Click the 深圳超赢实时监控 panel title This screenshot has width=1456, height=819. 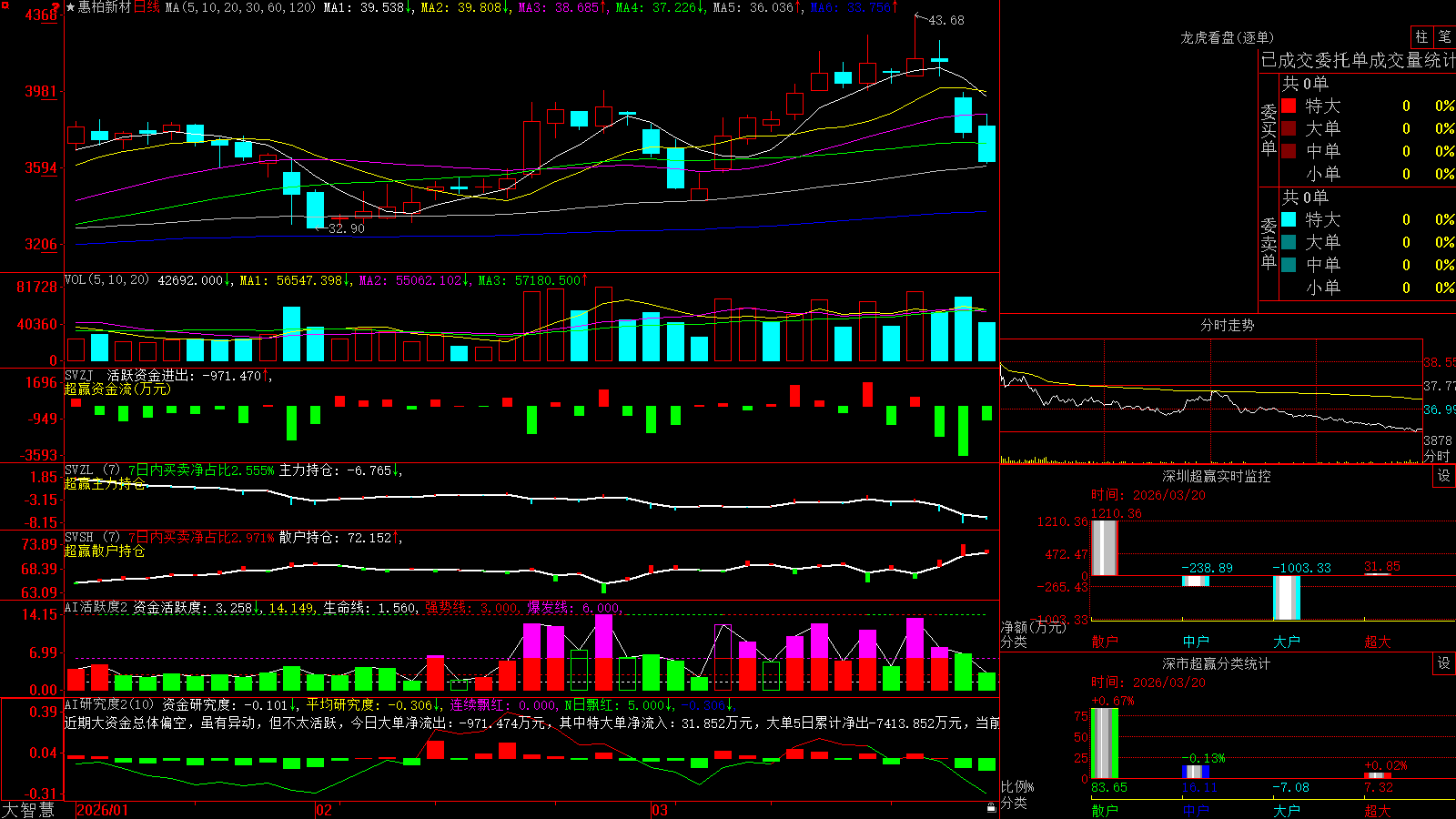point(1216,476)
